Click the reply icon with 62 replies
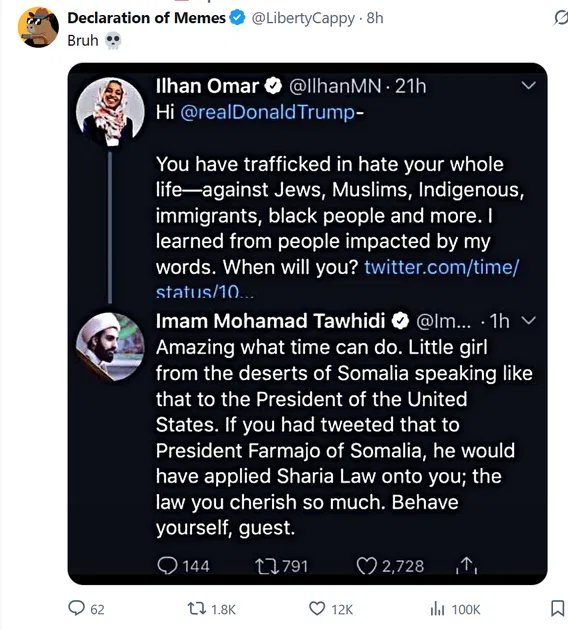 pos(76,608)
